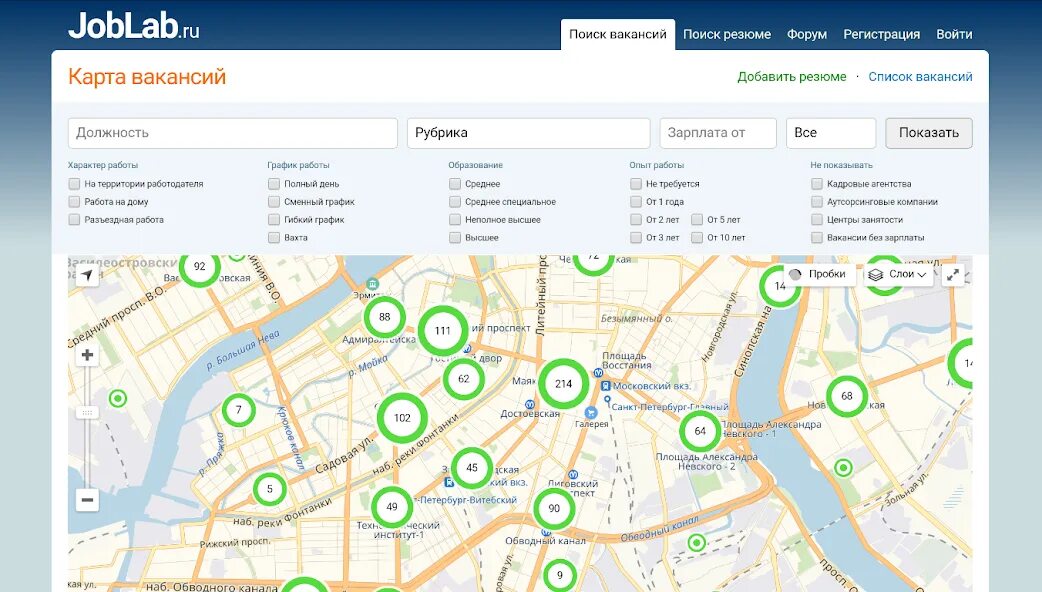Enable 'Не требуется' experience checkbox

636,183
